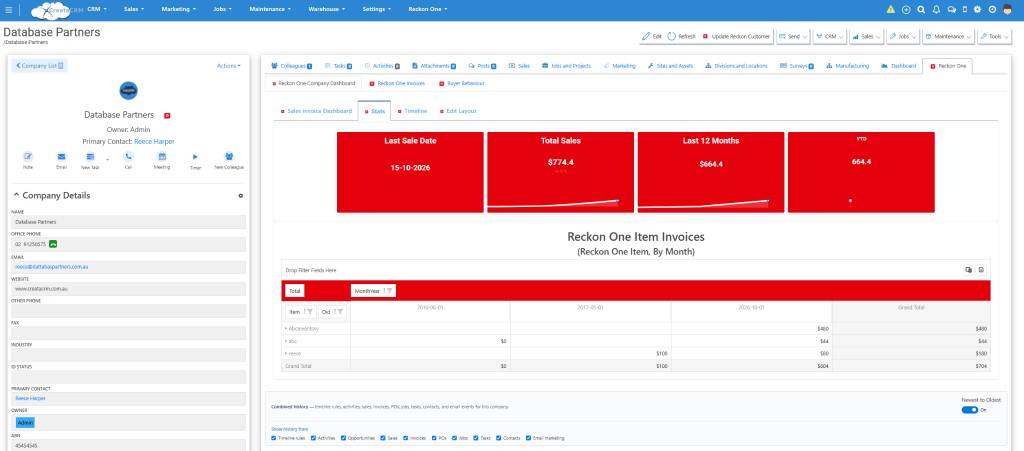Open the Buyer Behaviour tab
The image size is (1024, 451).
462,84
